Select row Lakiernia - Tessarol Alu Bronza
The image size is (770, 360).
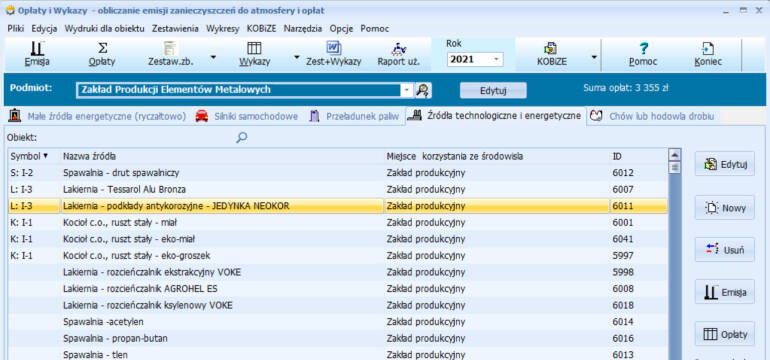tap(338, 190)
